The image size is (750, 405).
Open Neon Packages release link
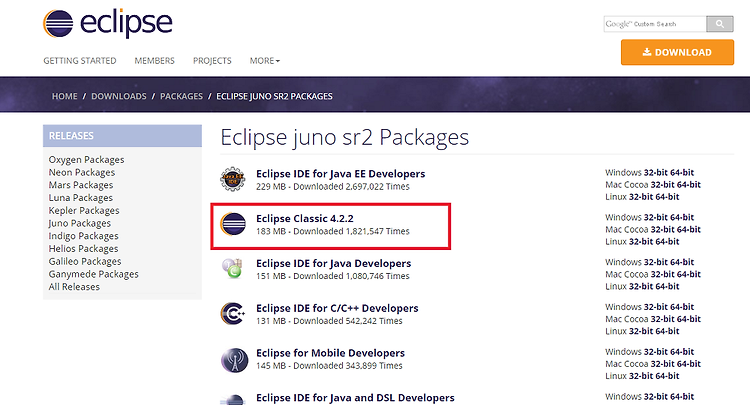tap(82, 173)
